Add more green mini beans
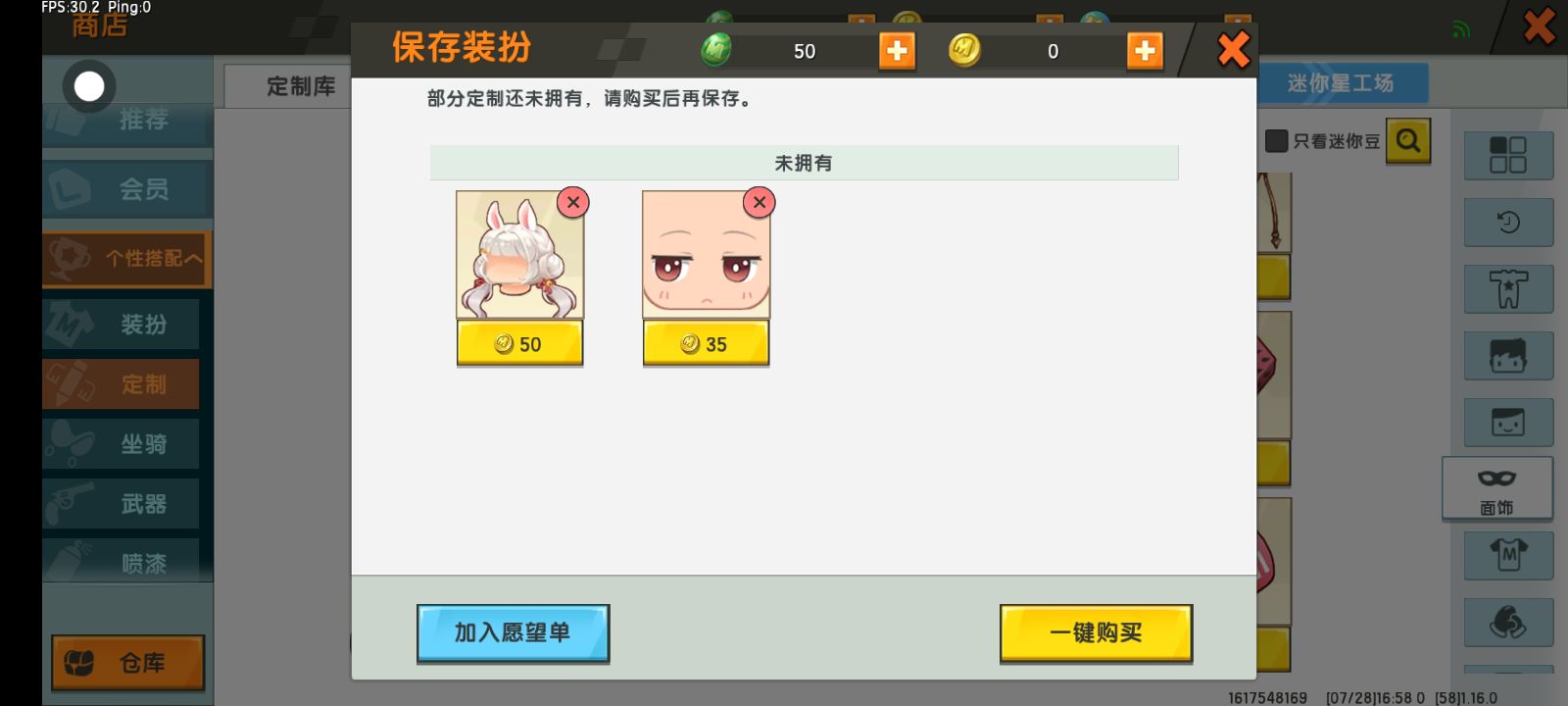1568x706 pixels. tap(897, 51)
